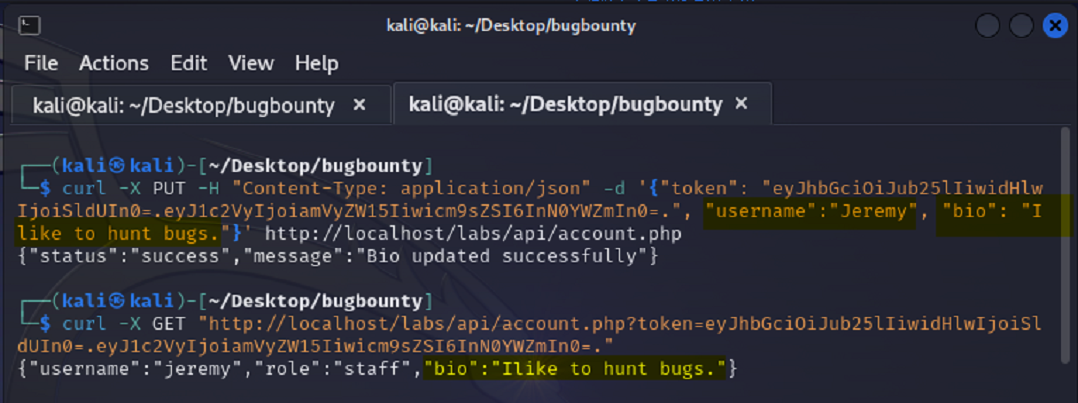Screen dimensions: 1078x403
Task: Open the Edit menu
Action: (x=188, y=63)
